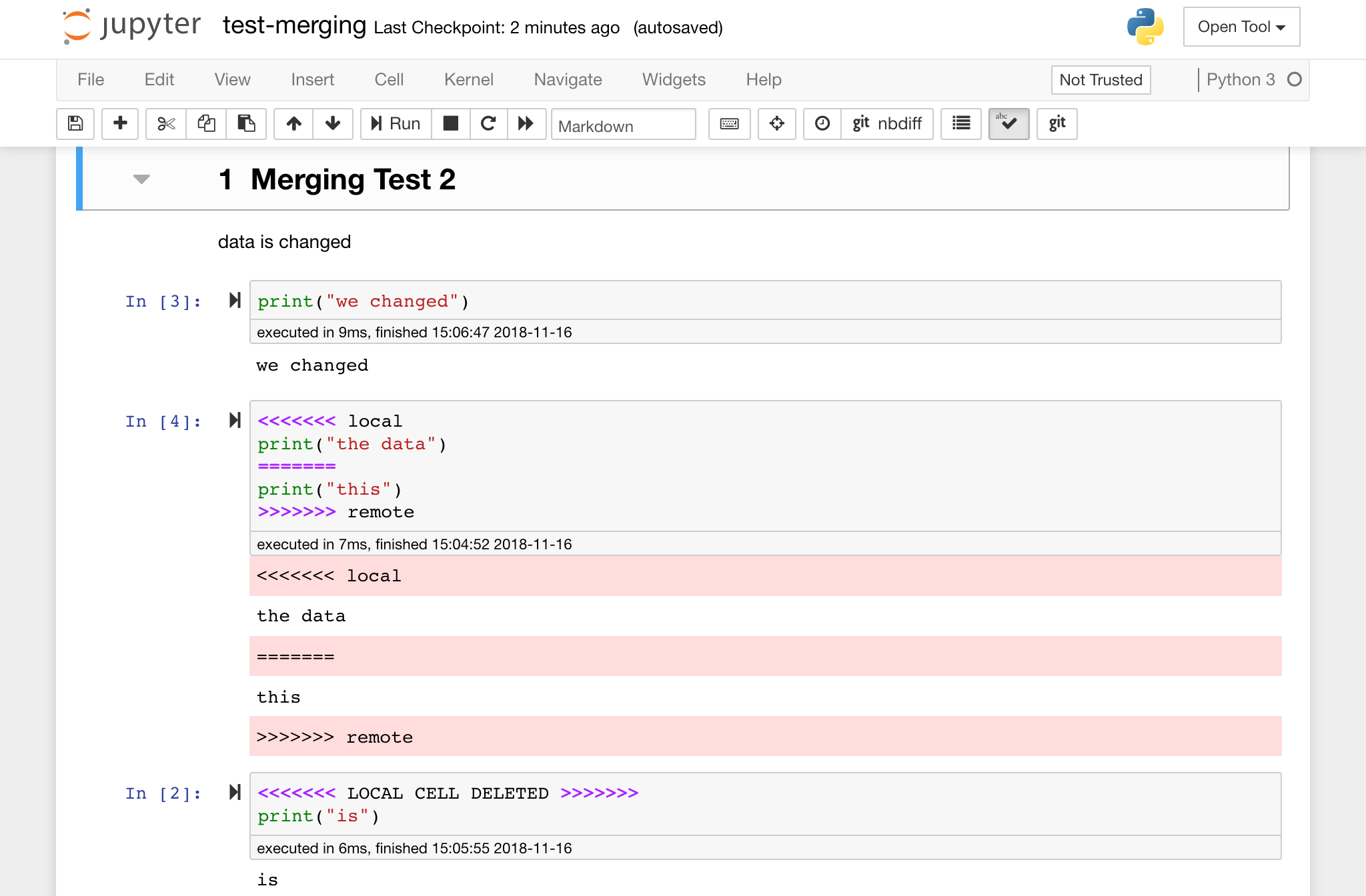The height and width of the screenshot is (896, 1366).
Task: Toggle the table of contents button
Action: point(960,123)
